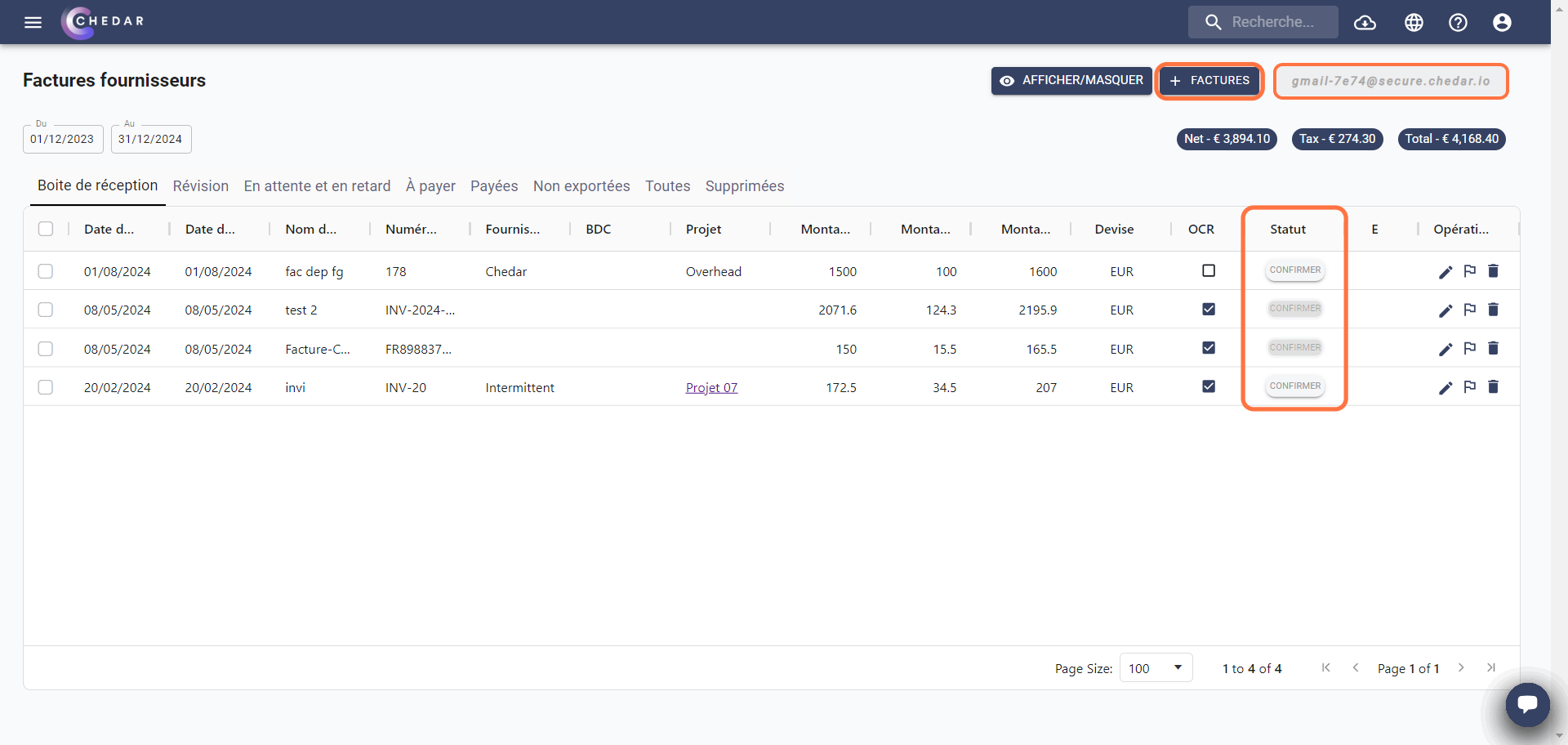
Task: Flag the FR898837 invoice row
Action: 1470,349
